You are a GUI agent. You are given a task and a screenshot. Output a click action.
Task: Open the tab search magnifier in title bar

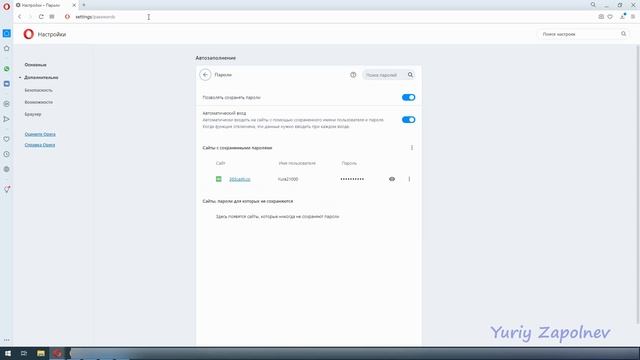(x=593, y=5)
